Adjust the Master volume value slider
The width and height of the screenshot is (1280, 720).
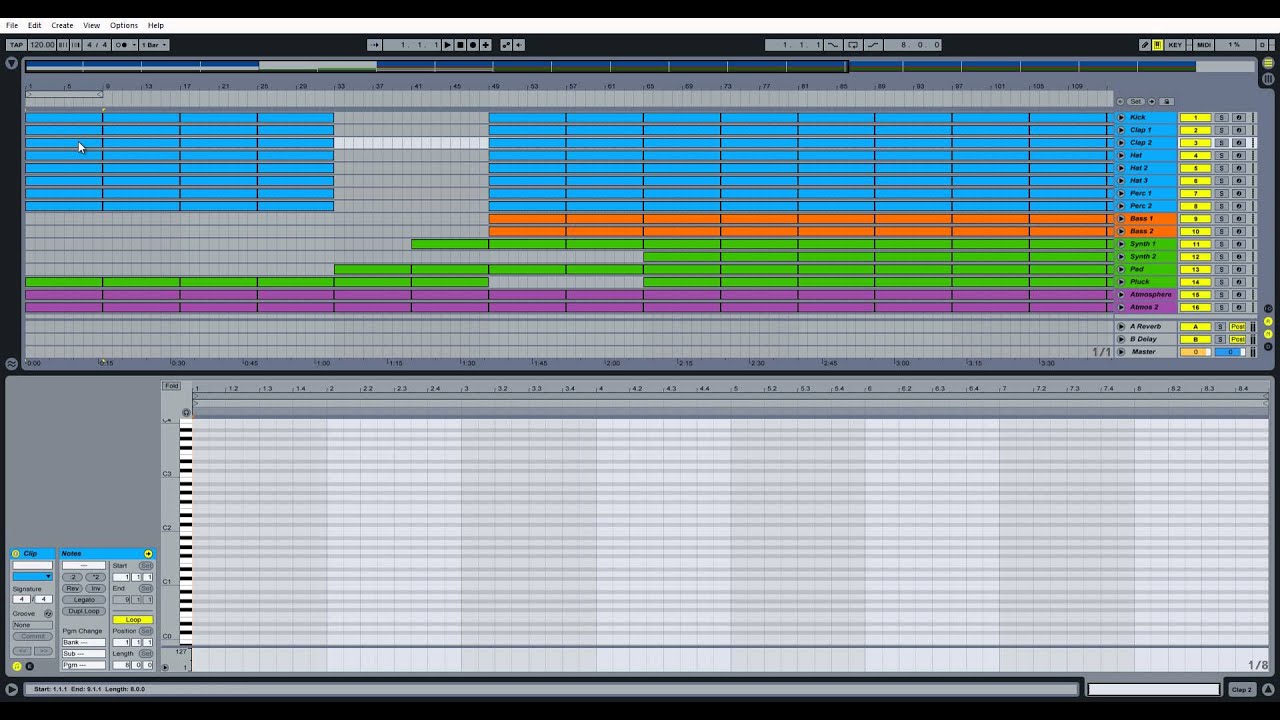click(1195, 352)
